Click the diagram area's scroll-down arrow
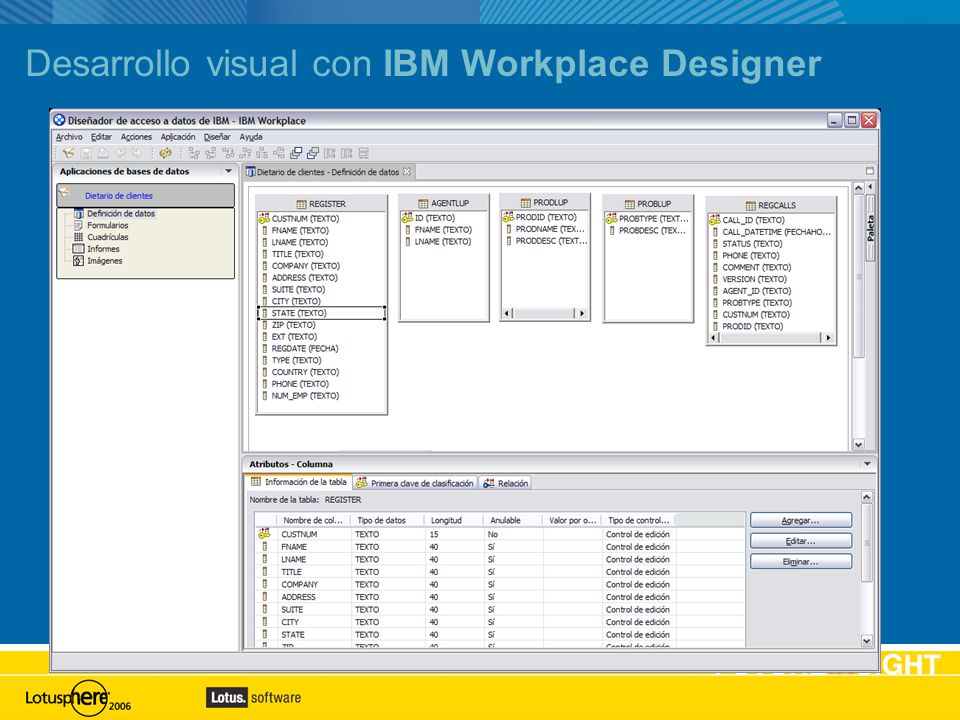Image resolution: width=960 pixels, height=720 pixels. [x=858, y=444]
